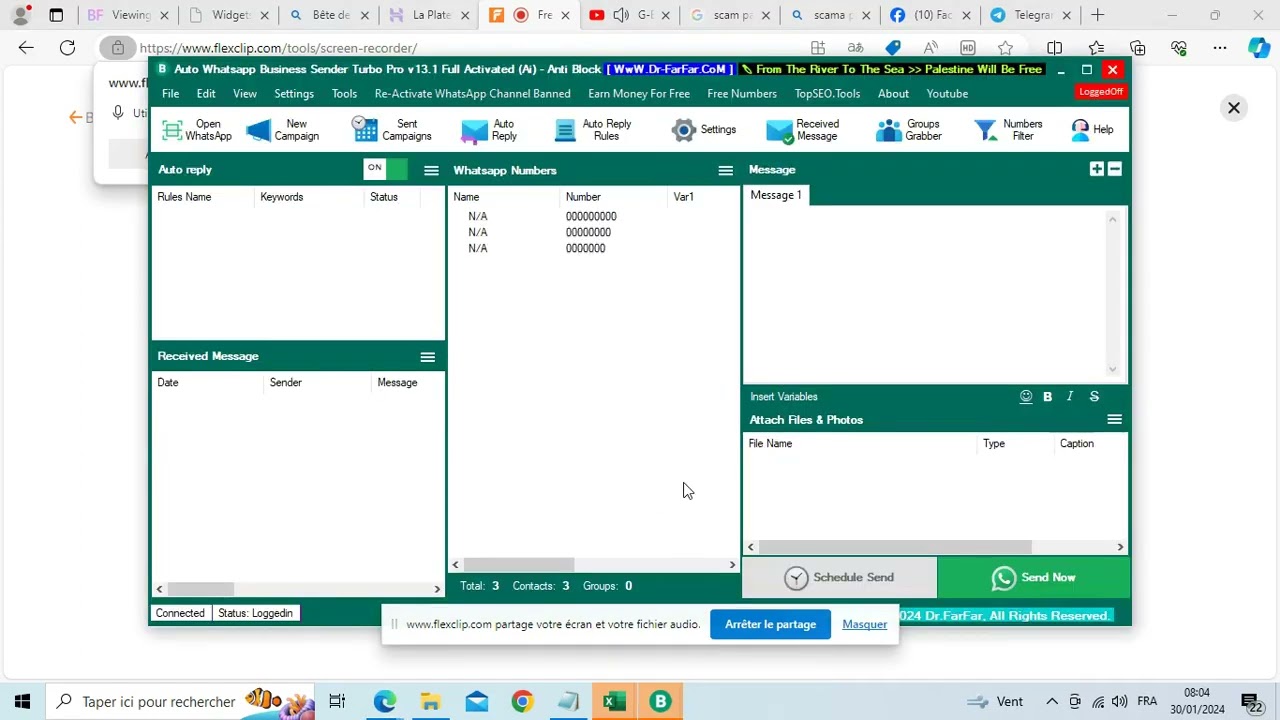
Task: Open the File menu
Action: 171,93
